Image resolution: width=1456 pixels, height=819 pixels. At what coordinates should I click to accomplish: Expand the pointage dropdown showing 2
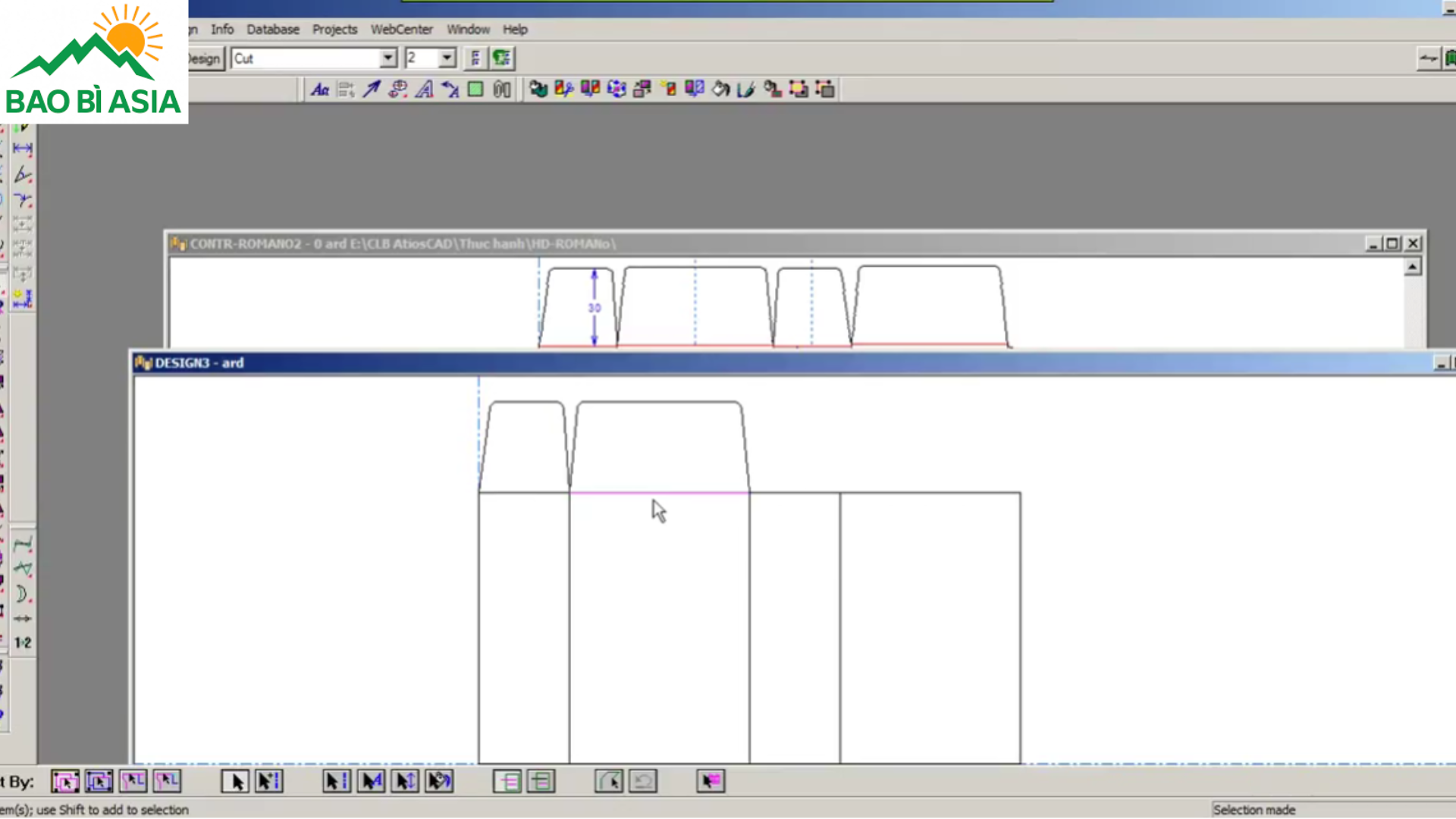point(447,58)
